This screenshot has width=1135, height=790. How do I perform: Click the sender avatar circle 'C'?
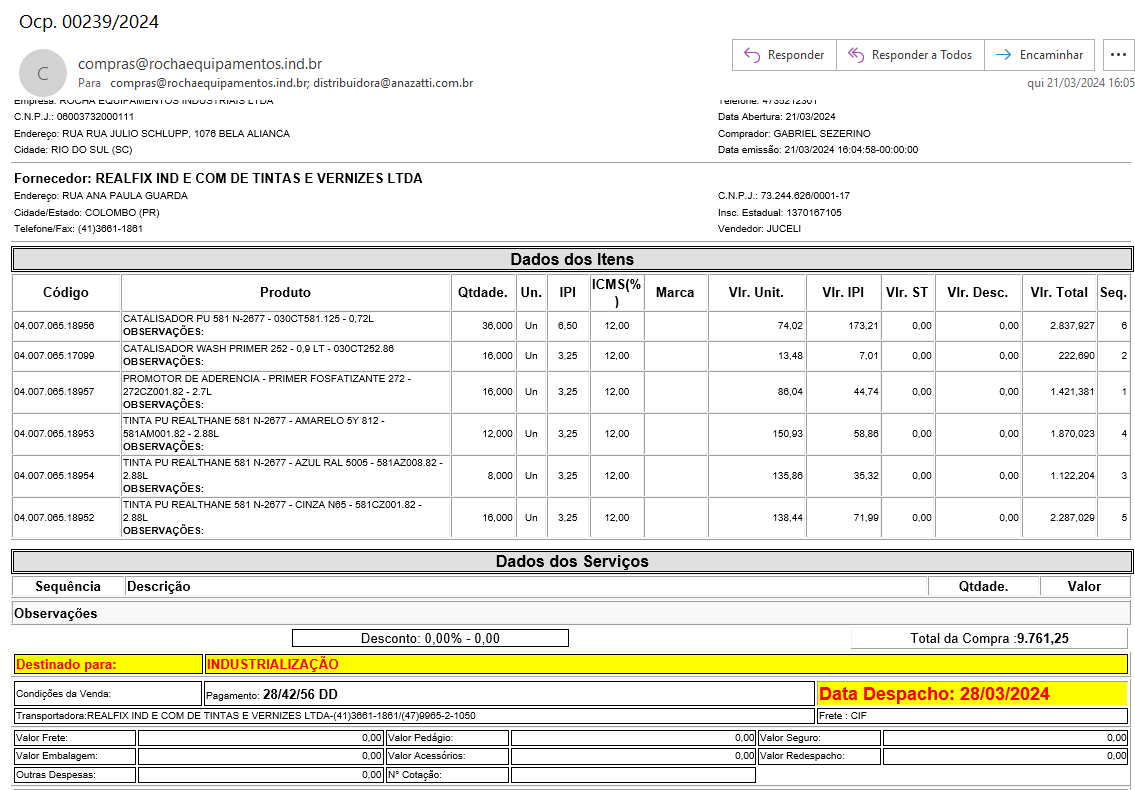coord(42,73)
